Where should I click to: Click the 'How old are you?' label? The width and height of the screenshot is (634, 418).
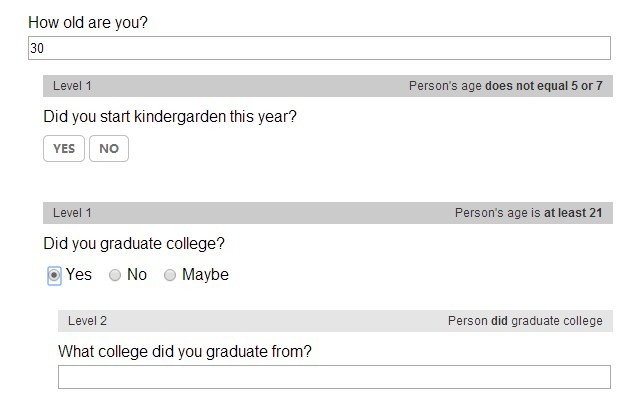pyautogui.click(x=88, y=22)
